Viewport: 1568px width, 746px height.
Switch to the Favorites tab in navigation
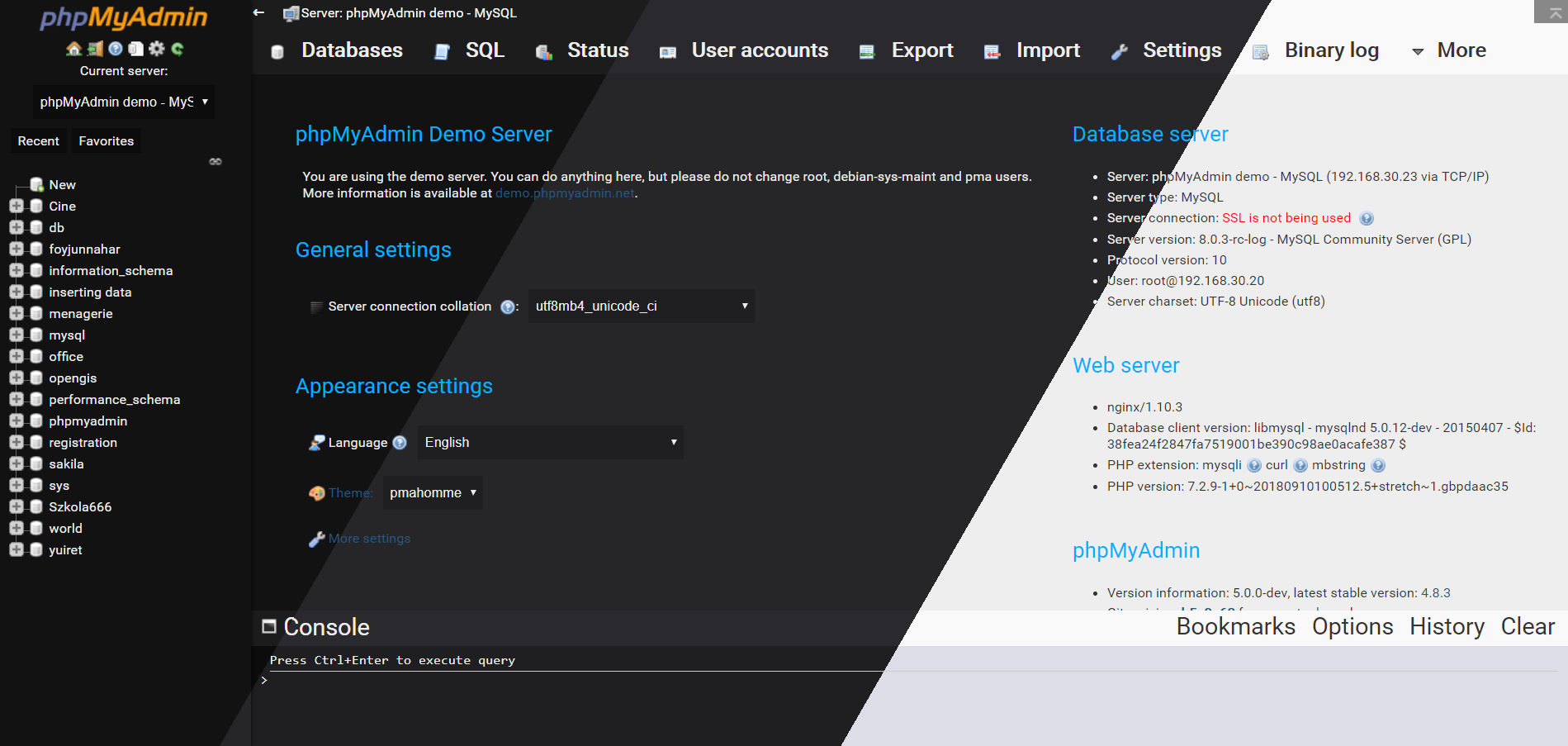tap(106, 140)
